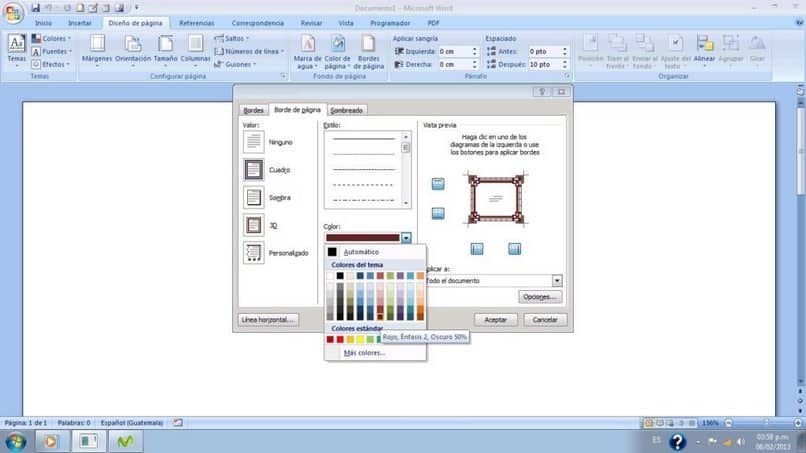Increase Antes spacing stepper up
The width and height of the screenshot is (806, 453).
[x=564, y=49]
